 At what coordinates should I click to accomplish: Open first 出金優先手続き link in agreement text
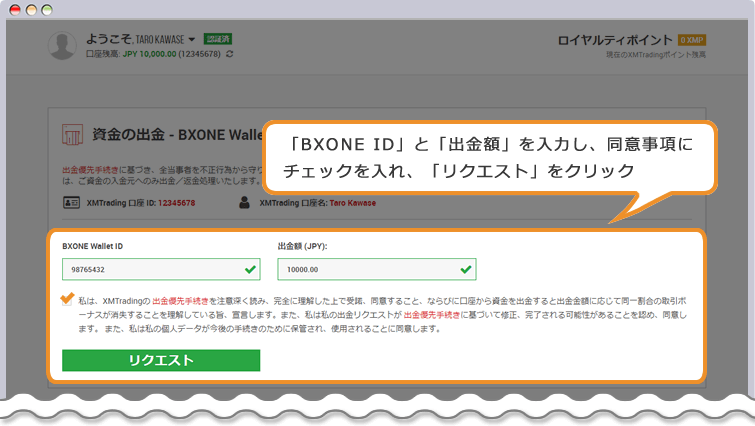pos(181,301)
